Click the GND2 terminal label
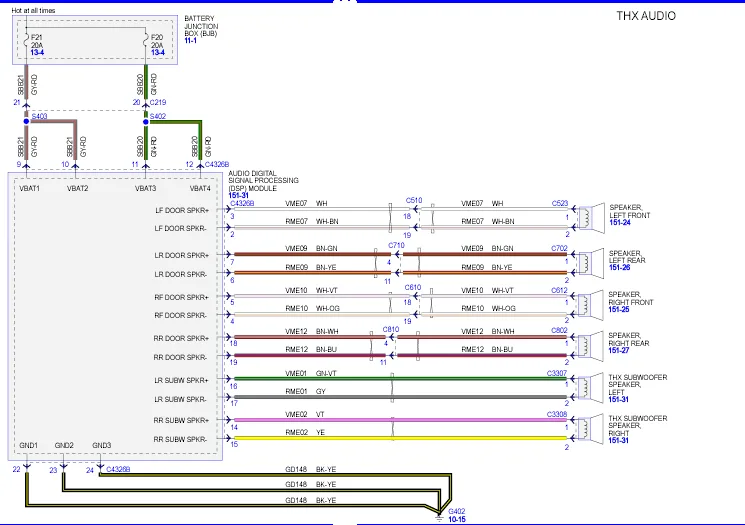745x525 pixels. coord(64,445)
